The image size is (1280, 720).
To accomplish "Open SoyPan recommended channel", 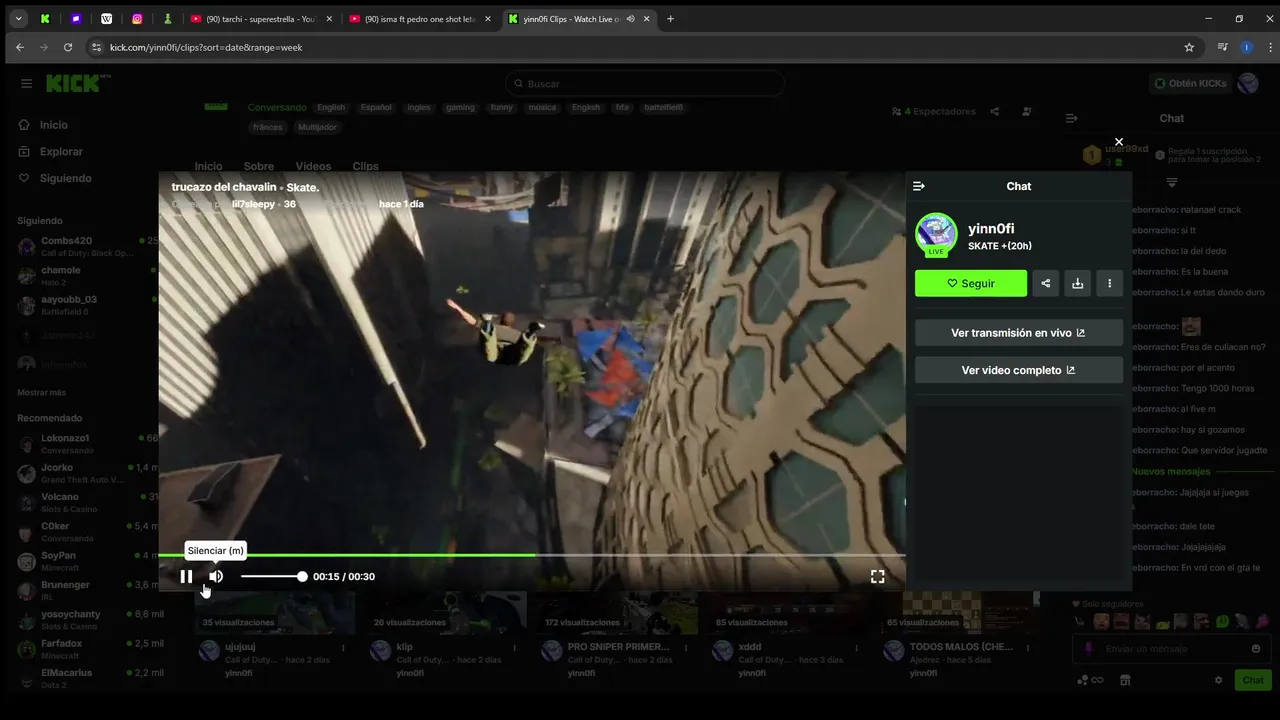I will pos(85,561).
